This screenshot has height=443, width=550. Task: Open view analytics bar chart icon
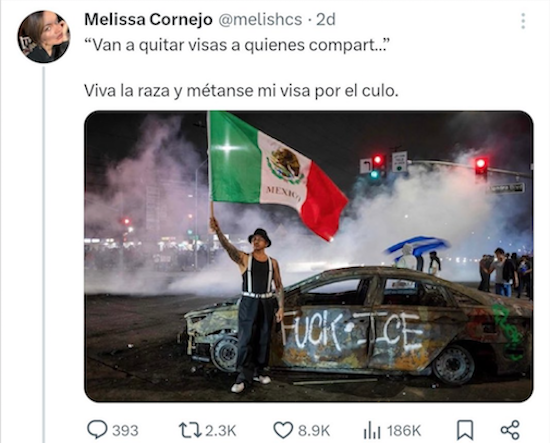(x=372, y=430)
